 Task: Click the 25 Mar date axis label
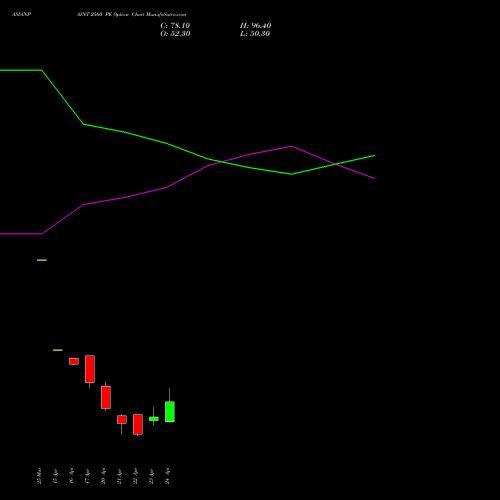click(39, 476)
